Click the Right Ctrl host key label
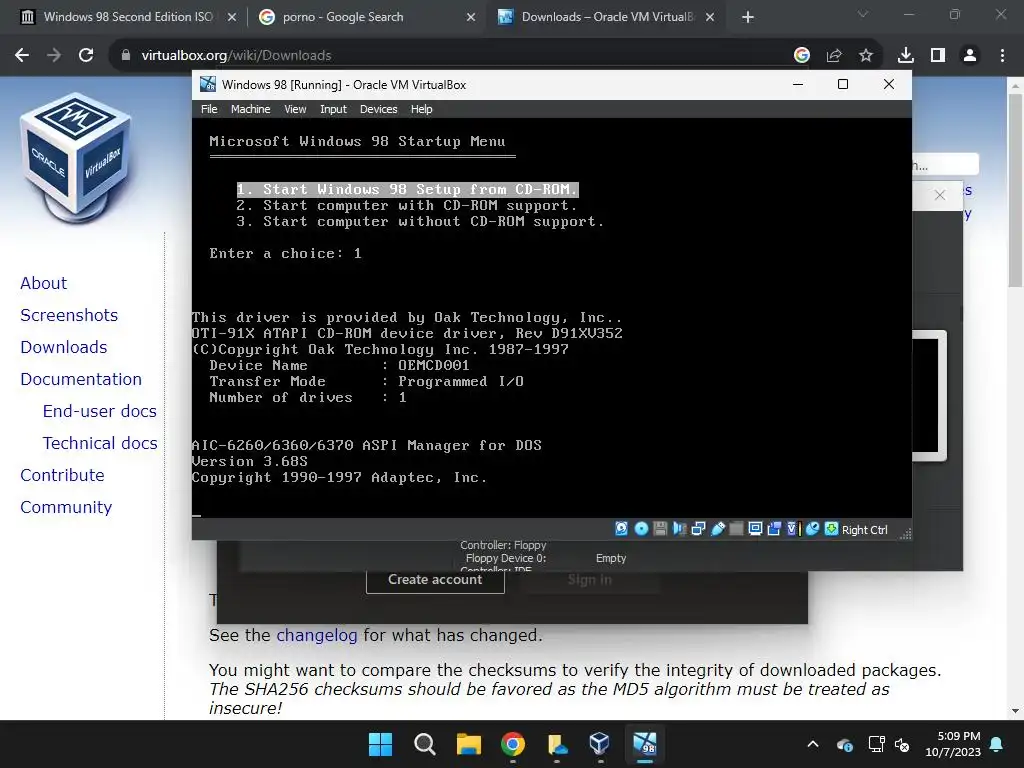Image resolution: width=1024 pixels, height=768 pixels. pyautogui.click(x=865, y=530)
